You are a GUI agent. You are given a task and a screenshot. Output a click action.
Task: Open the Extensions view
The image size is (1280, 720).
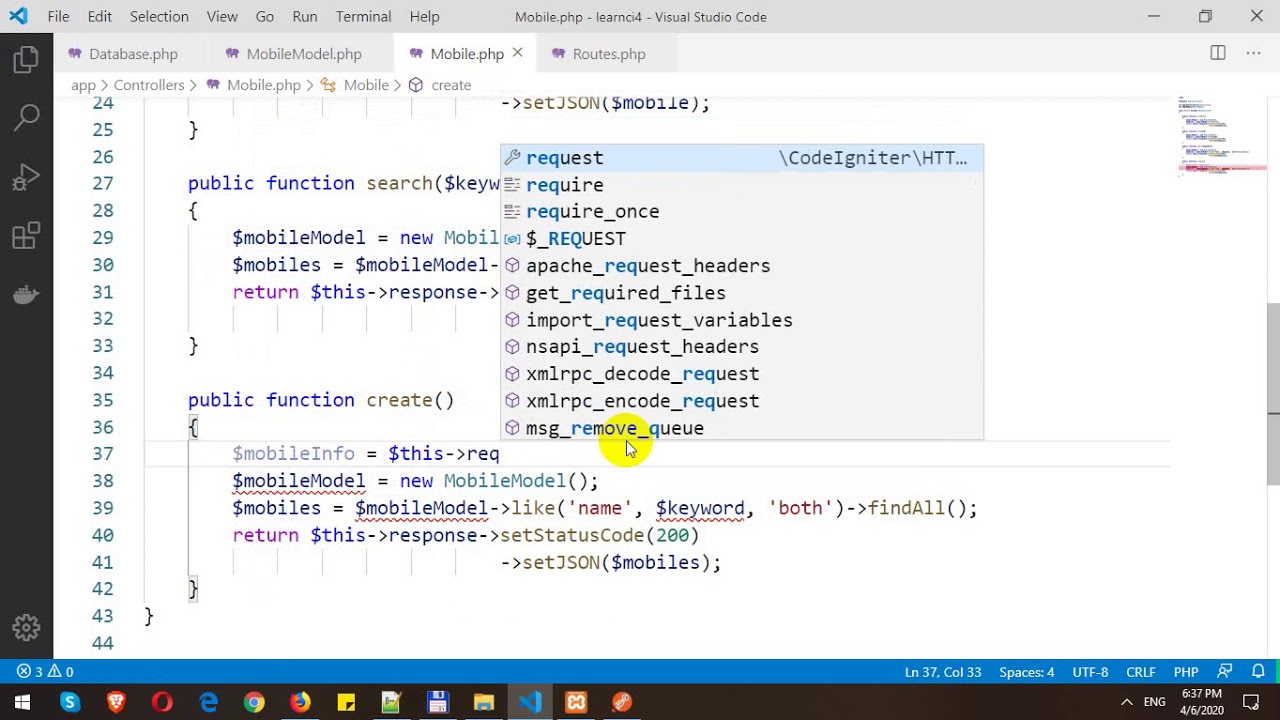pos(27,236)
